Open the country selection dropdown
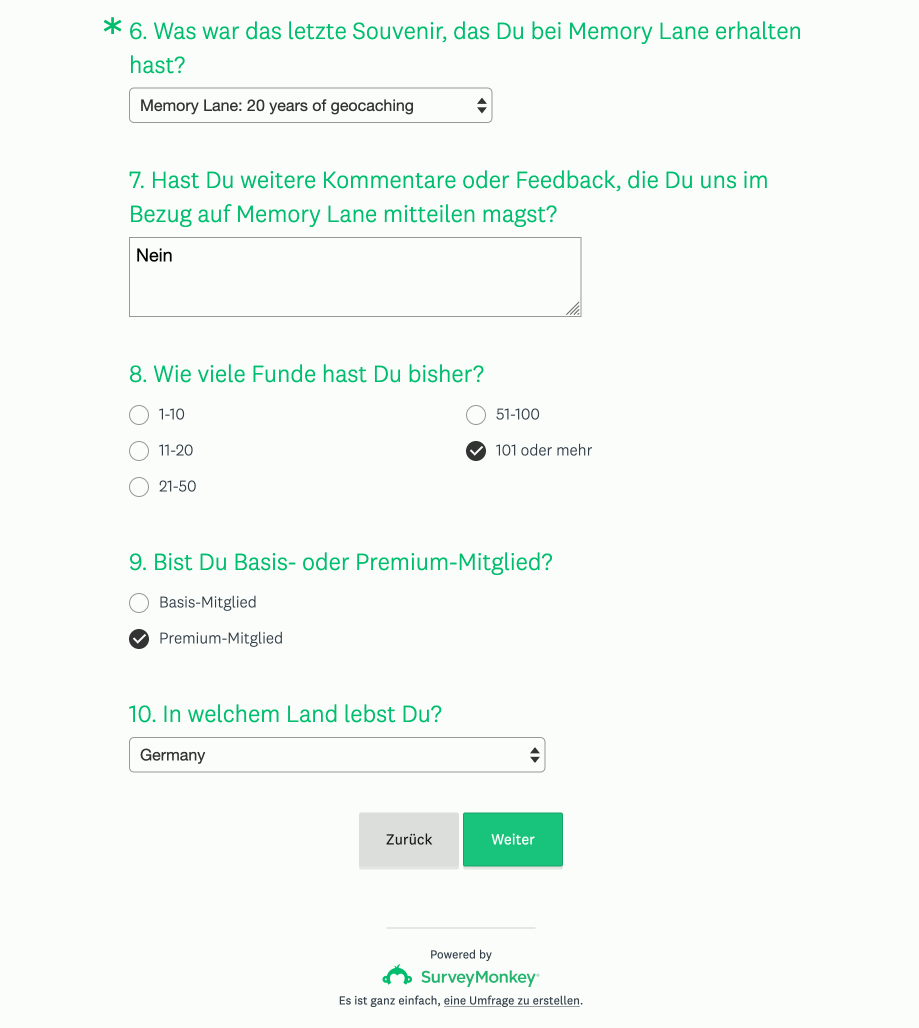 [337, 755]
